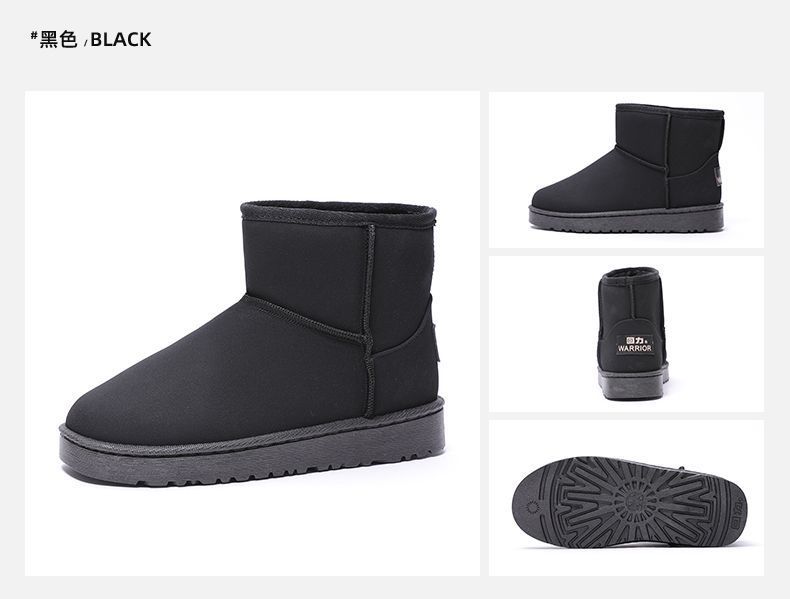The height and width of the screenshot is (599, 790).
Task: Click the BLACK color label text
Action: point(120,39)
